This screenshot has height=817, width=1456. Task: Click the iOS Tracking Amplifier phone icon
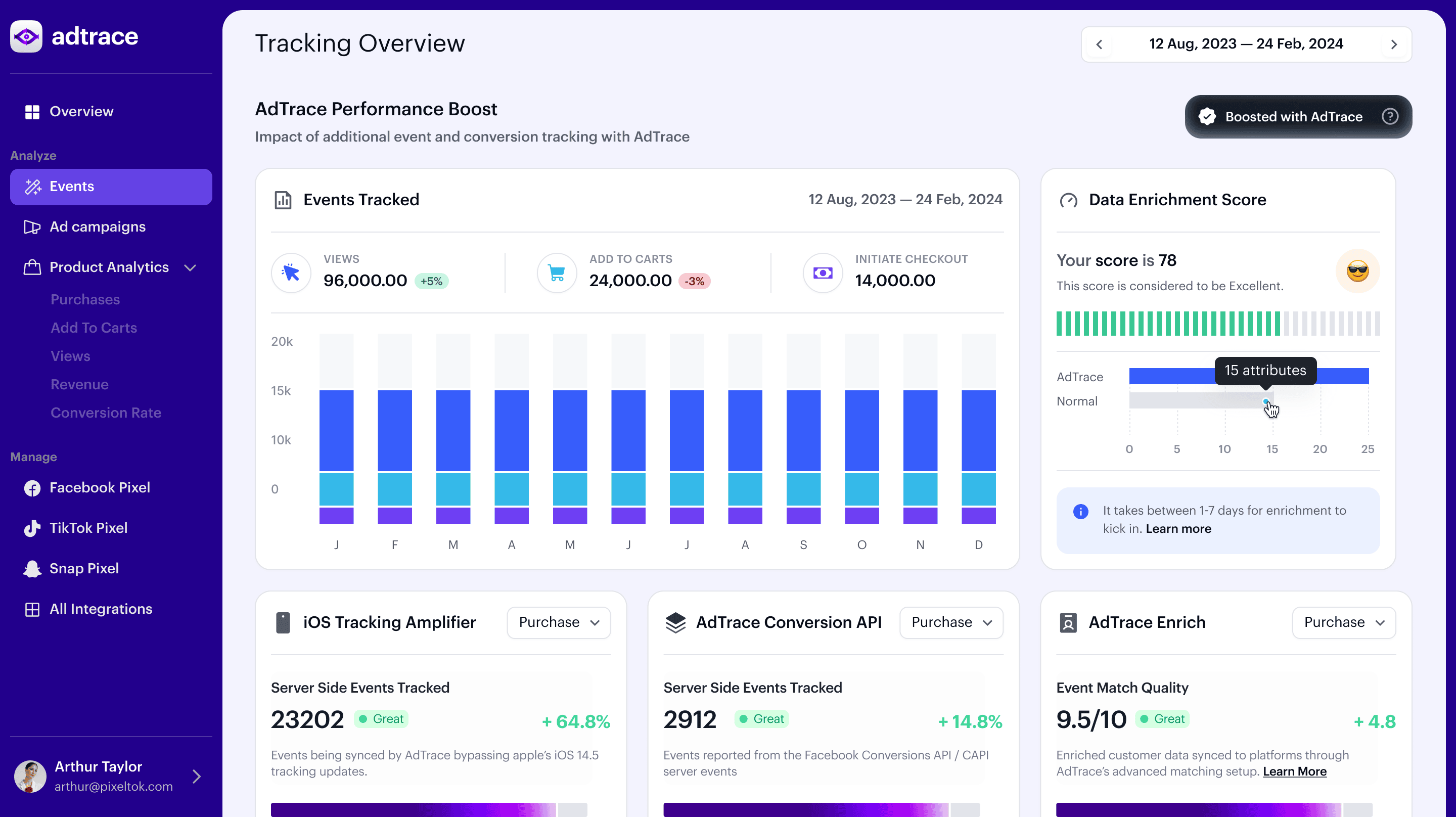(x=283, y=622)
